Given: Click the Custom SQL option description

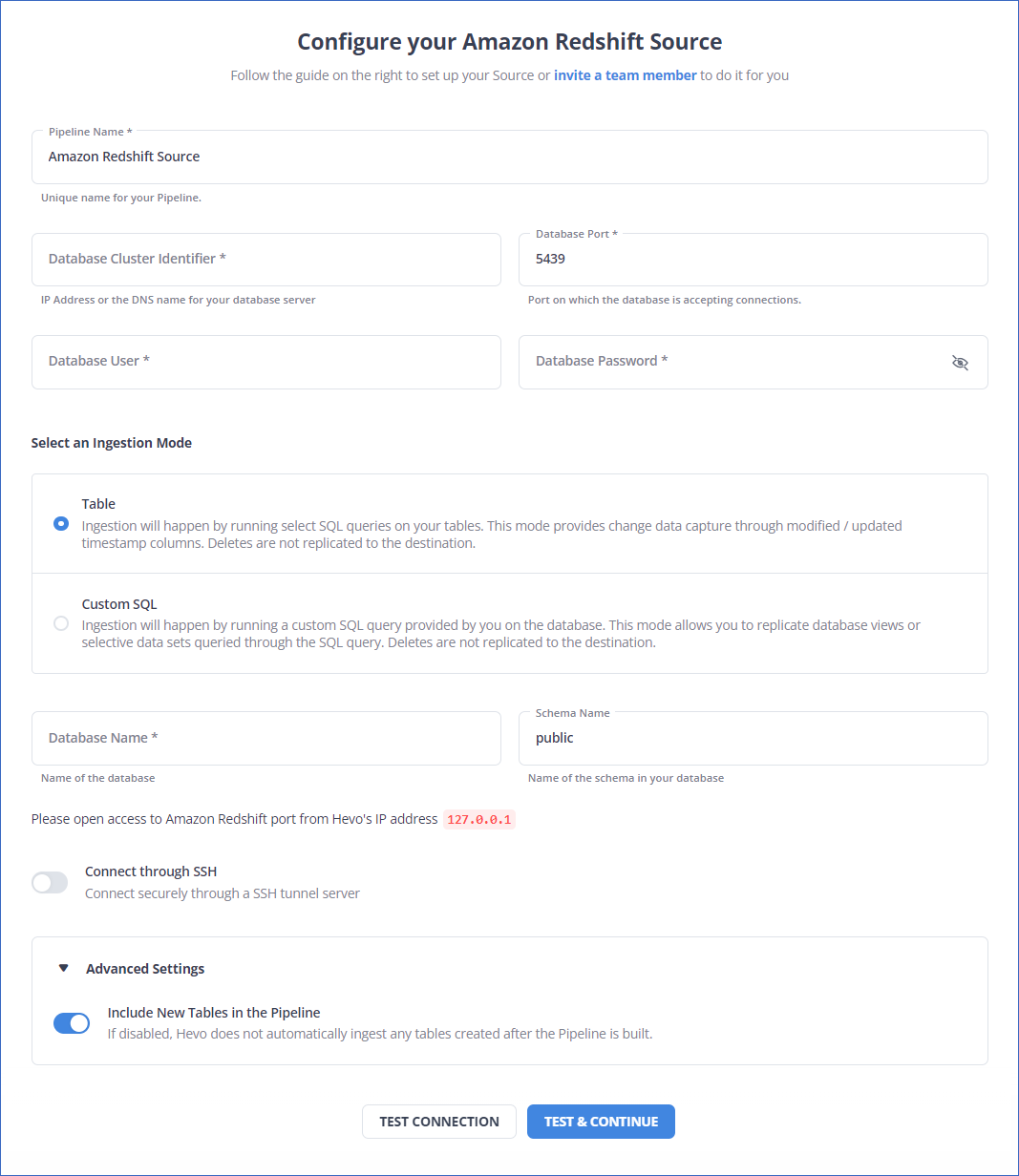Looking at the screenshot, I should (501, 634).
